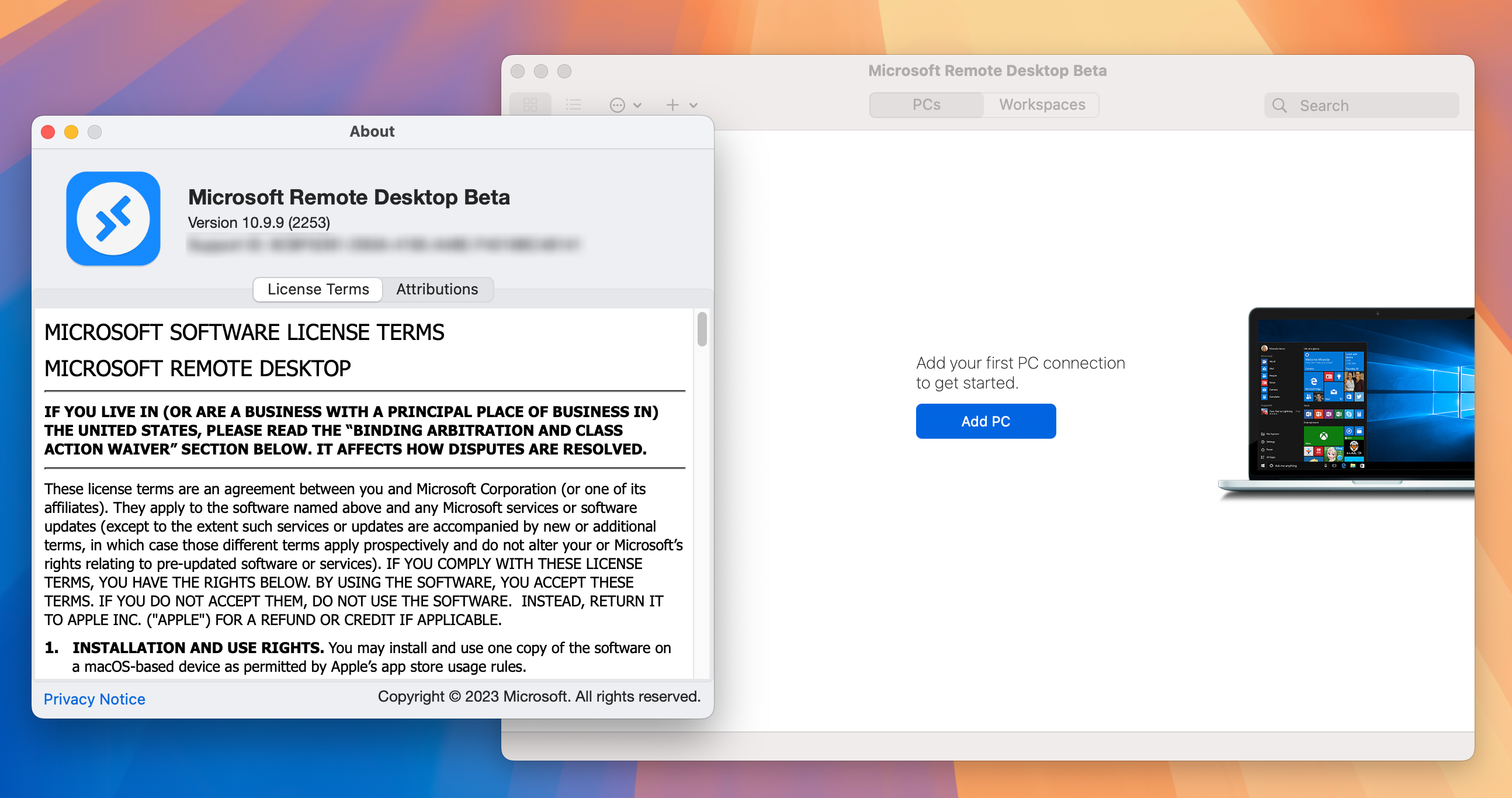1512x798 pixels.
Task: Click the dropdown arrow next to smiley icon
Action: click(x=636, y=105)
